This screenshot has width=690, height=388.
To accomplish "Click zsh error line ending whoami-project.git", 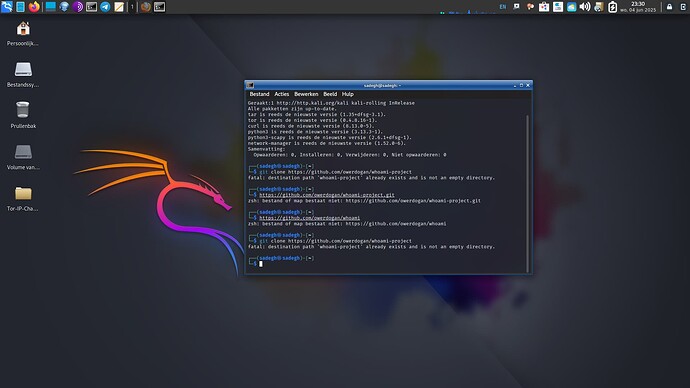I will coord(364,201).
